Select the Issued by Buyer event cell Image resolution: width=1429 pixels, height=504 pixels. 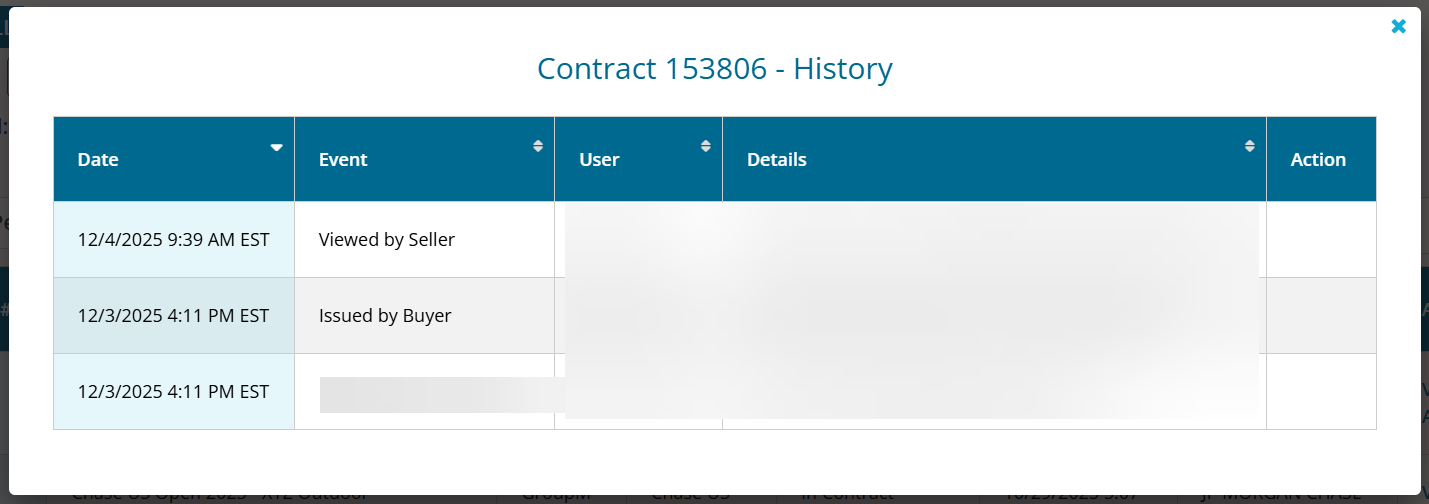point(385,316)
